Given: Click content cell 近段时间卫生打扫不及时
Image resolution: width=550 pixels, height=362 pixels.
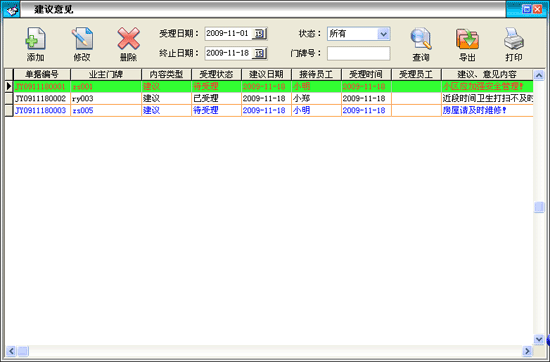Looking at the screenshot, I should click(487, 98).
